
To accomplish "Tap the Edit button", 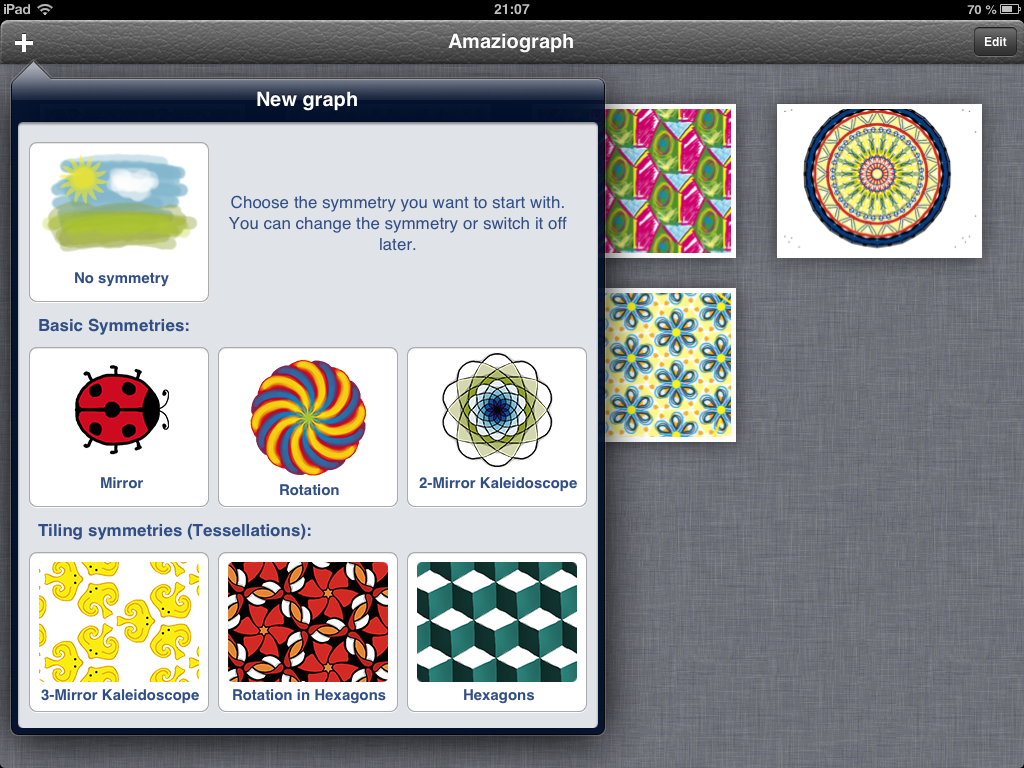I will pos(995,42).
